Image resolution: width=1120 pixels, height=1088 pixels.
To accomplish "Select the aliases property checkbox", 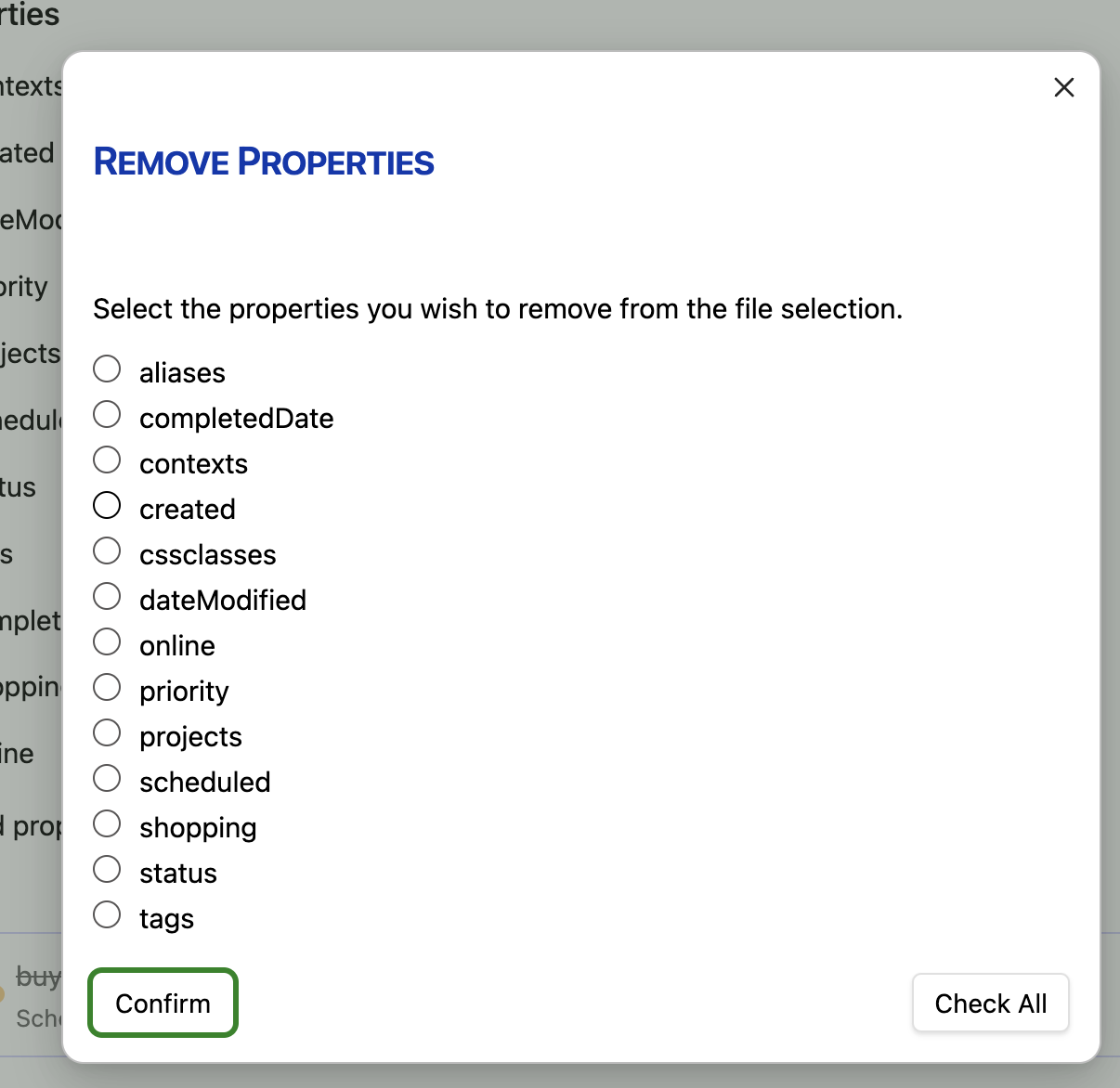I will [x=107, y=369].
